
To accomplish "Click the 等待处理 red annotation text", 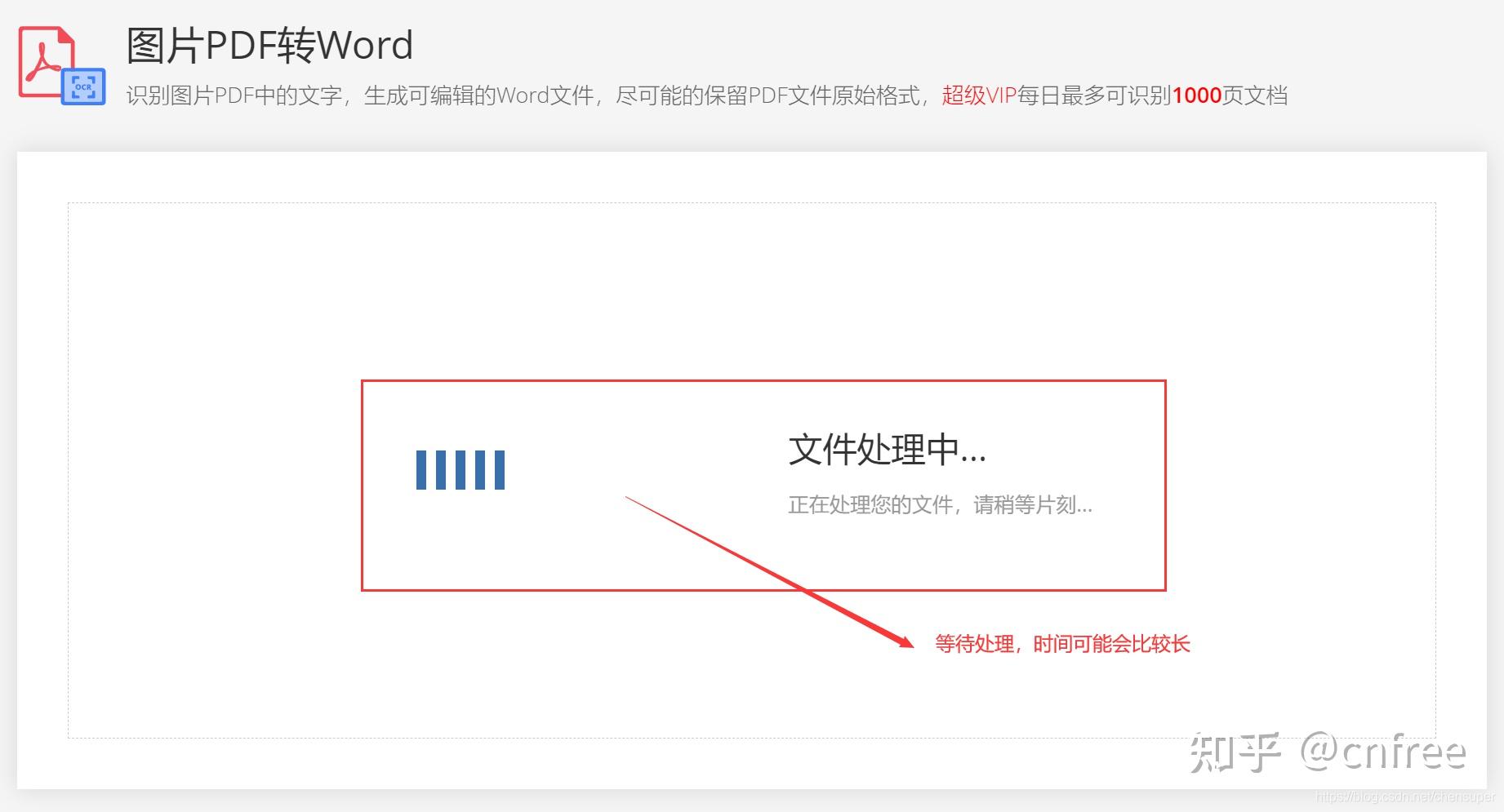I will tap(1061, 644).
